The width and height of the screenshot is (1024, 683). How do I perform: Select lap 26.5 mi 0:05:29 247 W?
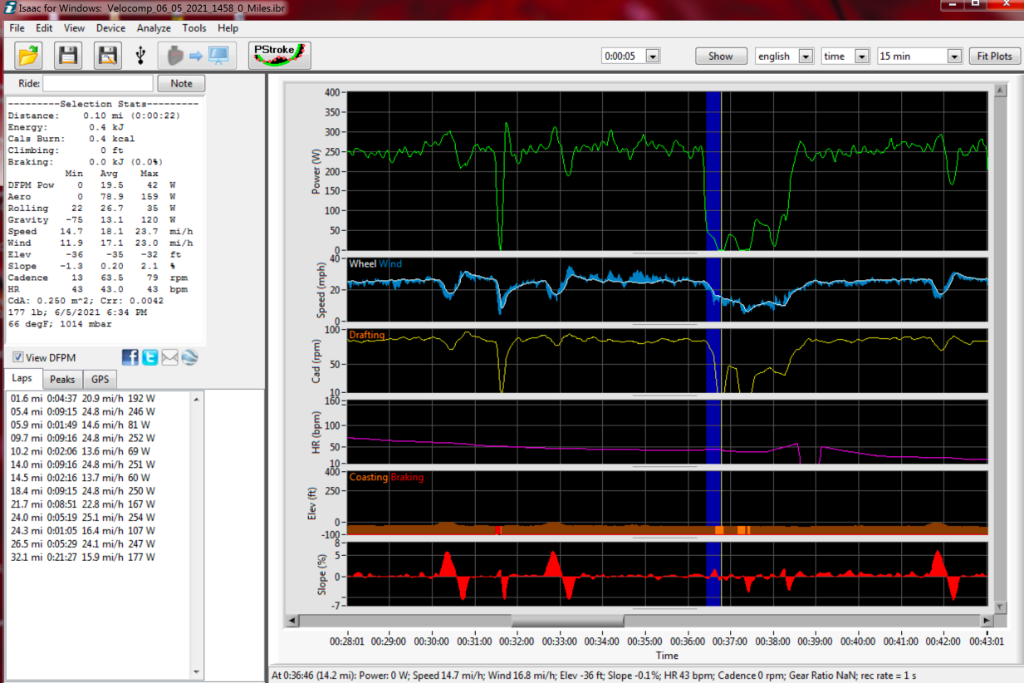(83, 544)
